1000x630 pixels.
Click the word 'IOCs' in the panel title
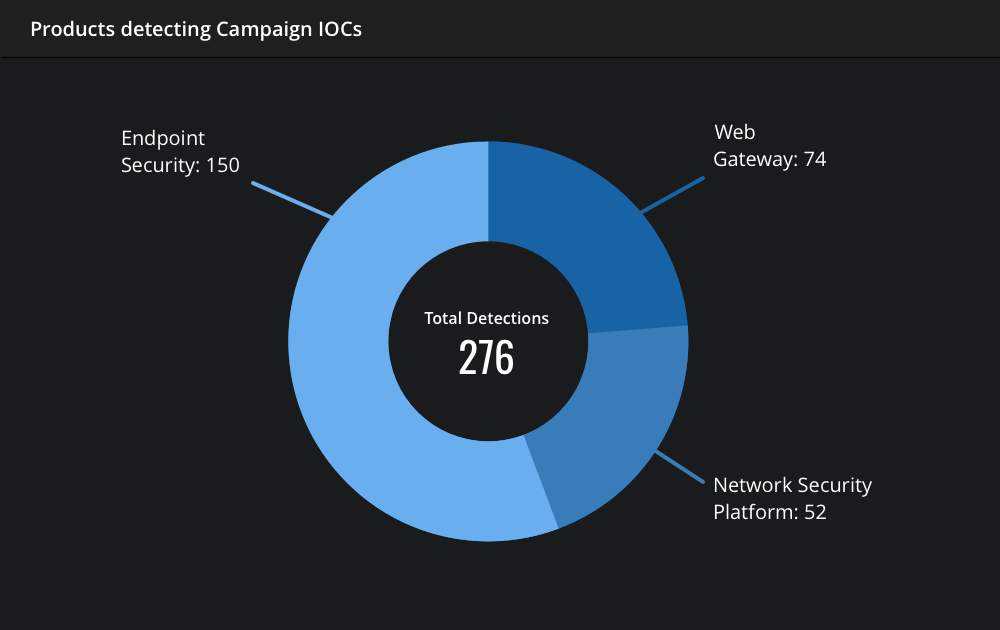tap(340, 29)
